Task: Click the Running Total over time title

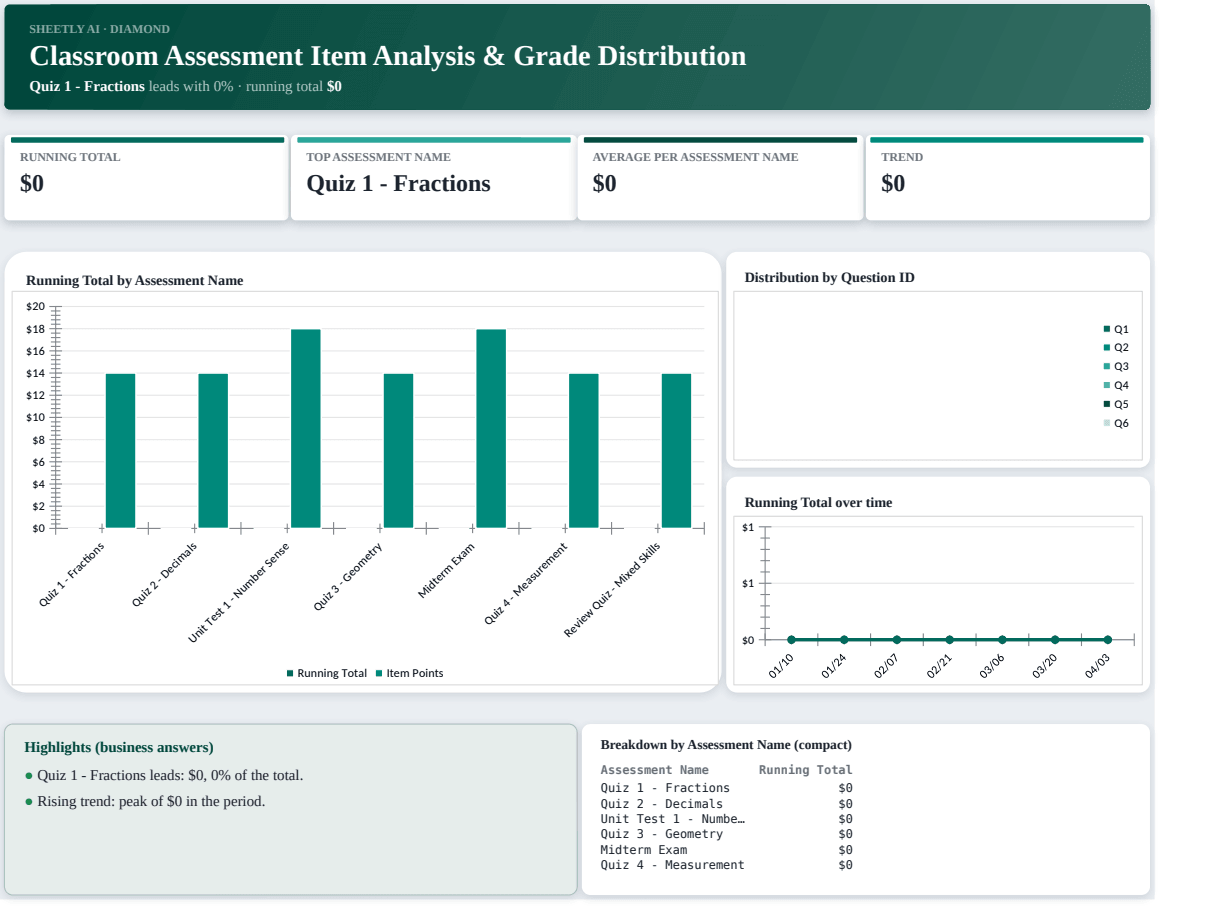Action: pyautogui.click(x=819, y=503)
